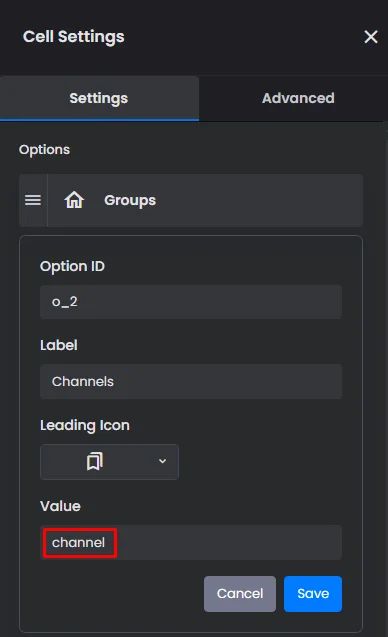The image size is (388, 637).
Task: Click empty area of Groups row
Action: point(260,200)
